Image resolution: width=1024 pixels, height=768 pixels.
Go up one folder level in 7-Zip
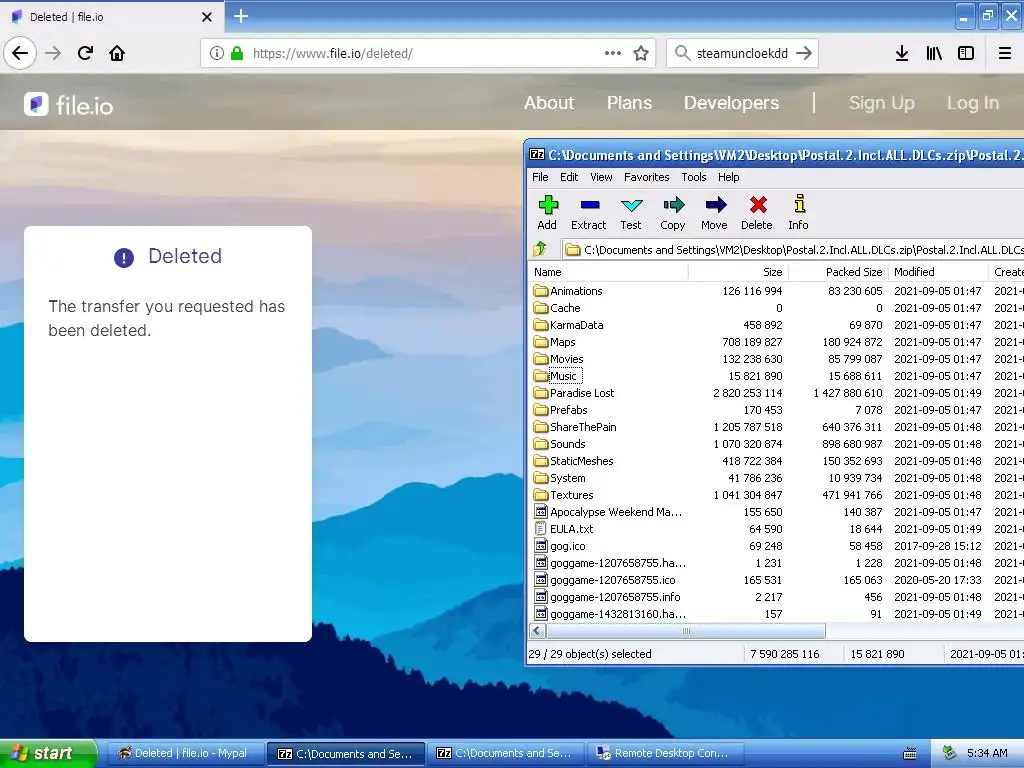click(540, 249)
